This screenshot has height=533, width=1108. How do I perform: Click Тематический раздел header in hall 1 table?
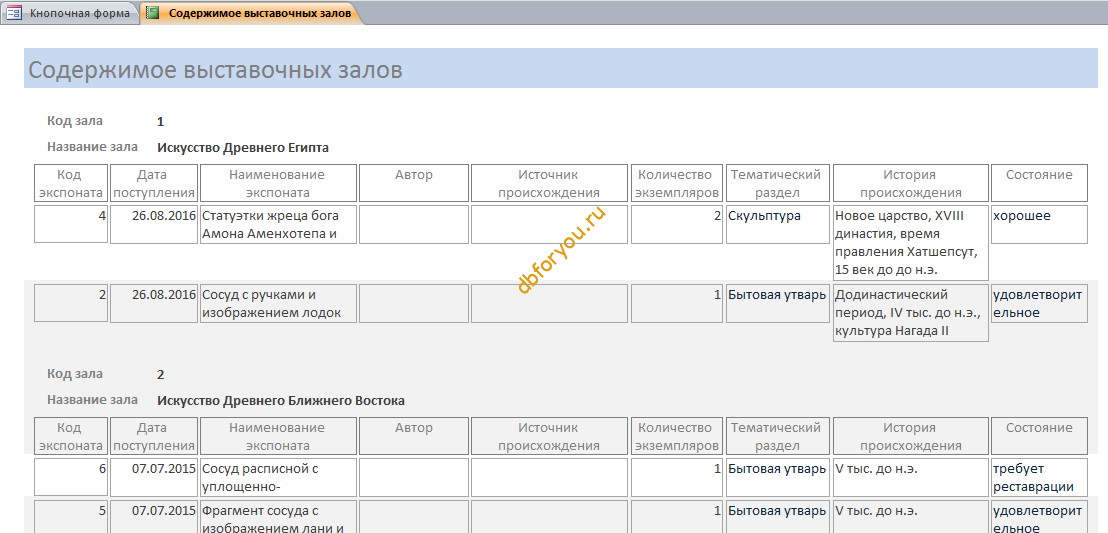(778, 183)
